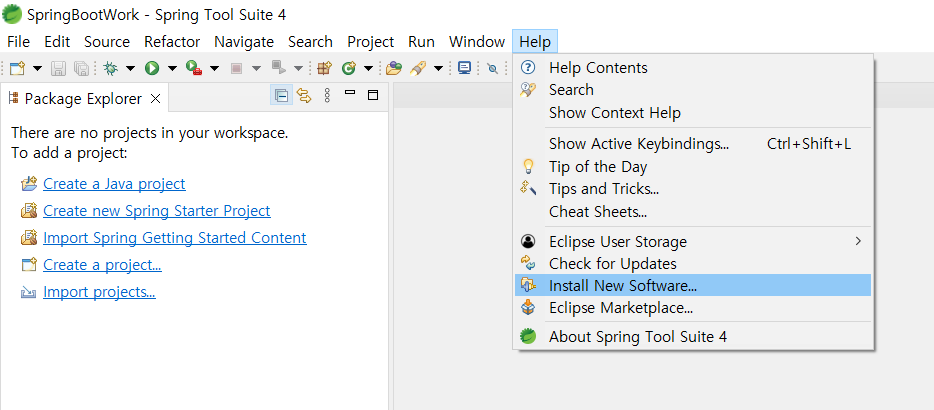Close the Package Explorer view
This screenshot has width=934, height=410.
click(x=155, y=98)
